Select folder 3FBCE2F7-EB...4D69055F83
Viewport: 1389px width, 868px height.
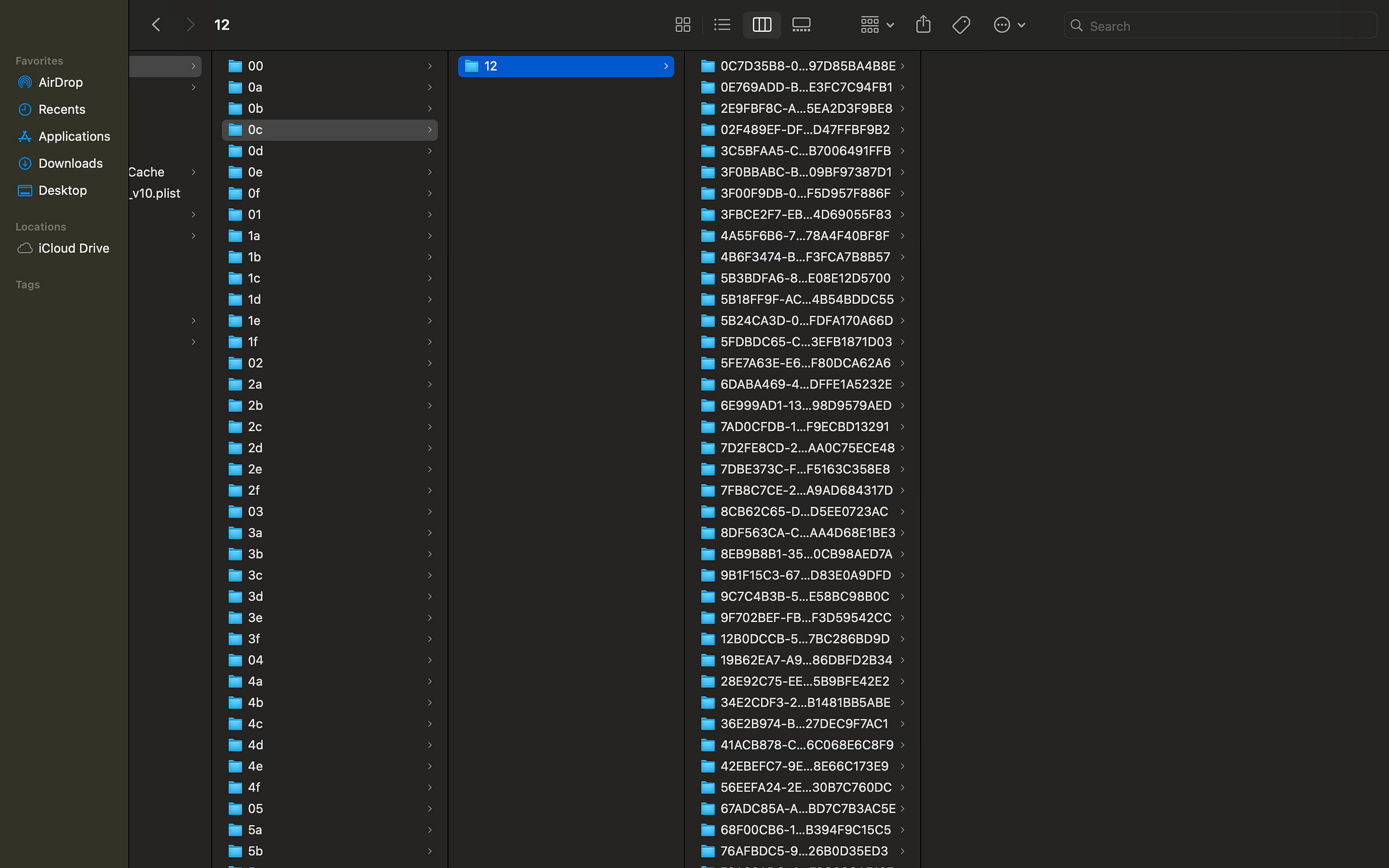[x=805, y=215]
